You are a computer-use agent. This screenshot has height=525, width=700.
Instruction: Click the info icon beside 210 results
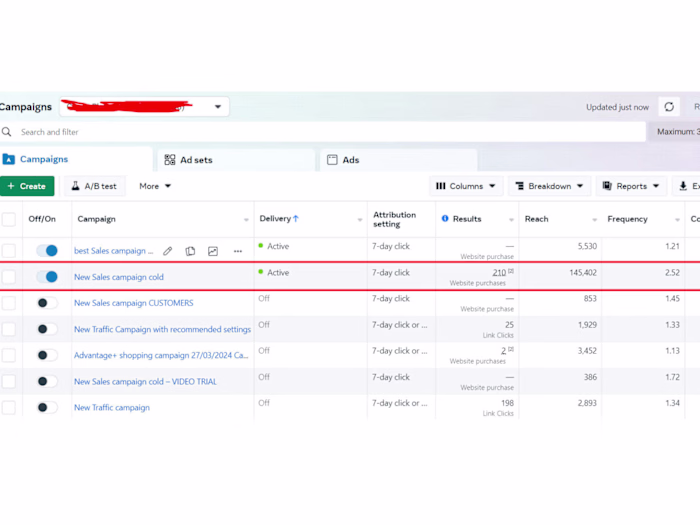[511, 271]
